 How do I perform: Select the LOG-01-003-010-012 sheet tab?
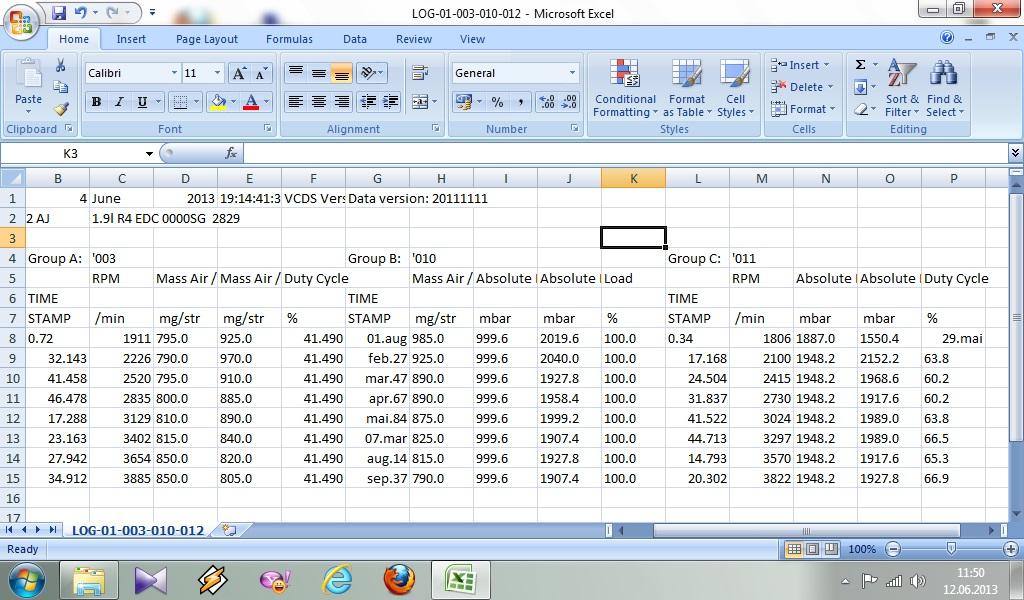pyautogui.click(x=138, y=530)
